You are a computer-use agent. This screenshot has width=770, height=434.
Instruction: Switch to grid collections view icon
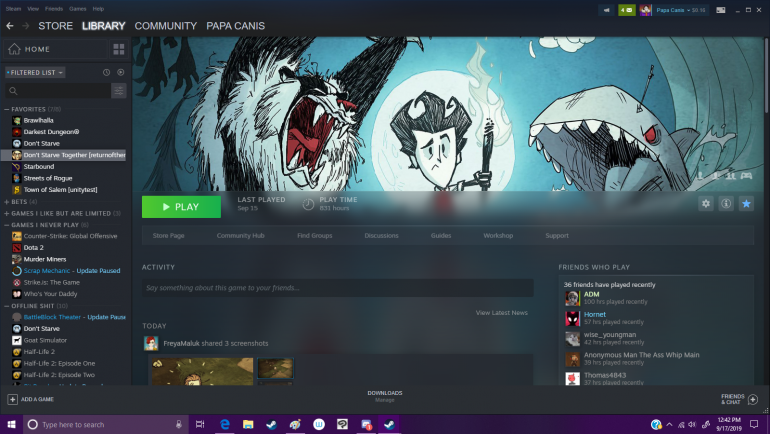119,49
